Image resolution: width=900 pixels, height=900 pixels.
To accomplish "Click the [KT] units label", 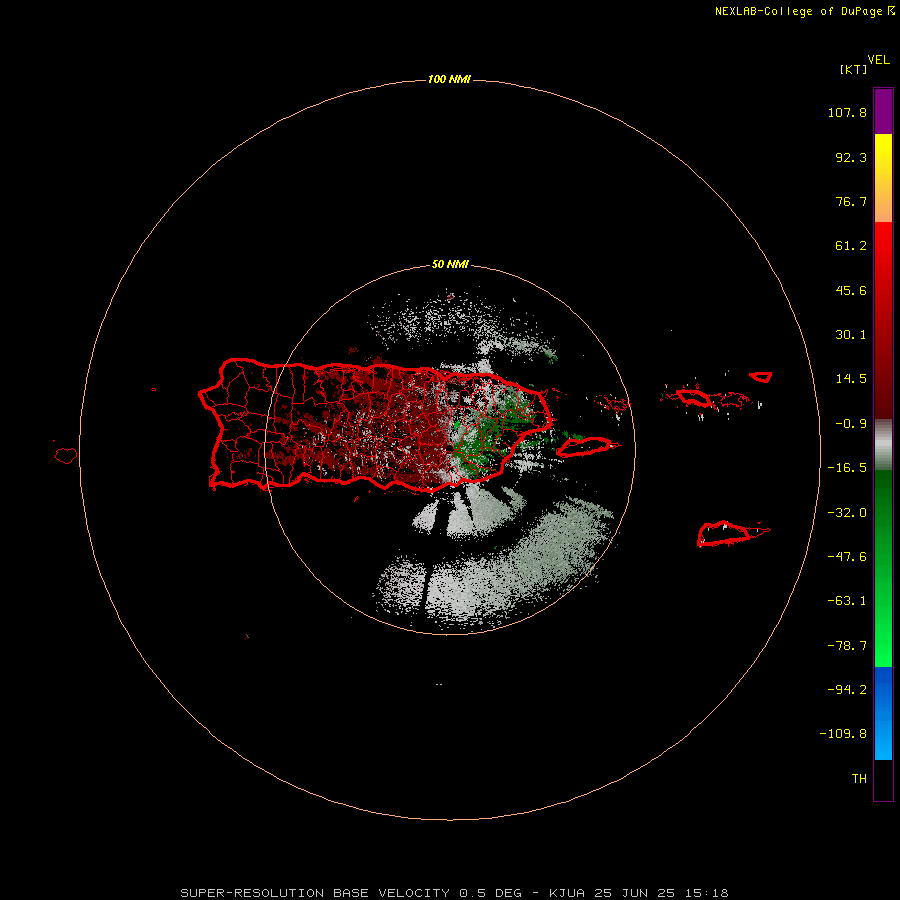I will (x=854, y=69).
